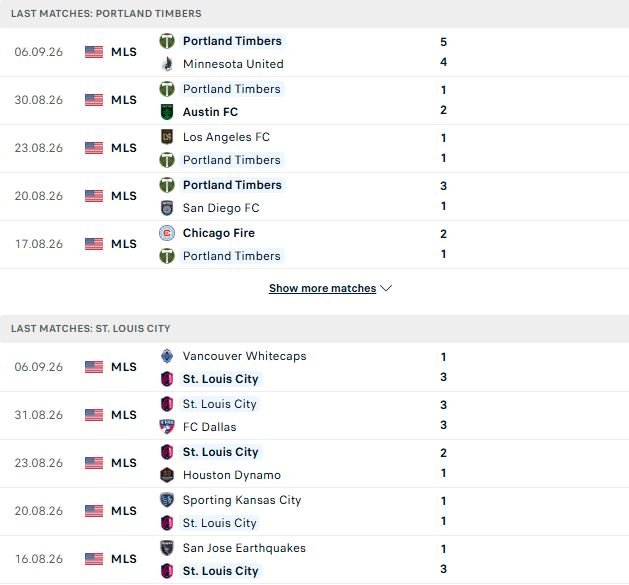Viewport: 629px width, 585px height.
Task: Click St. Louis City crest in San Jose match
Action: pyautogui.click(x=167, y=571)
